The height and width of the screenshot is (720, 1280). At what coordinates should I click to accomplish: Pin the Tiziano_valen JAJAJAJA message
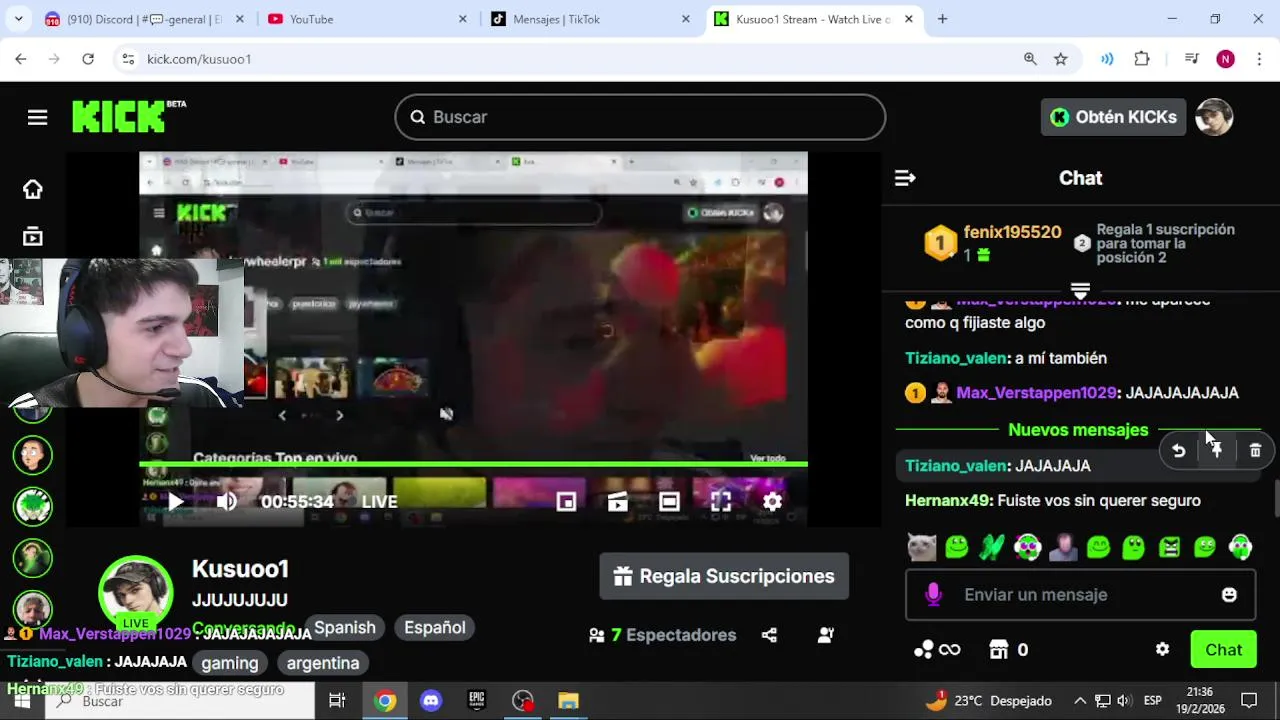(1216, 451)
